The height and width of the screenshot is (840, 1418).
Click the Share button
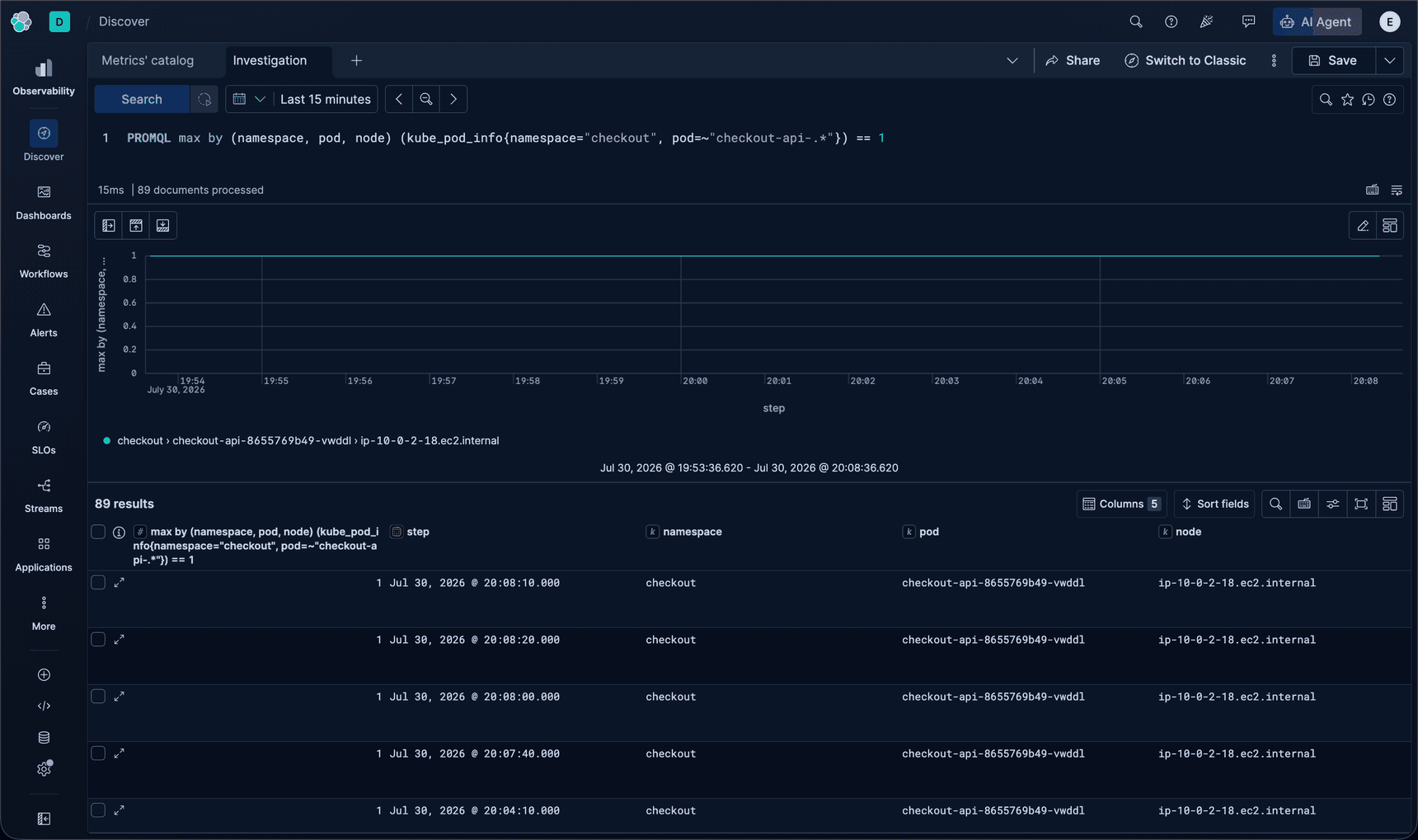click(x=1073, y=60)
